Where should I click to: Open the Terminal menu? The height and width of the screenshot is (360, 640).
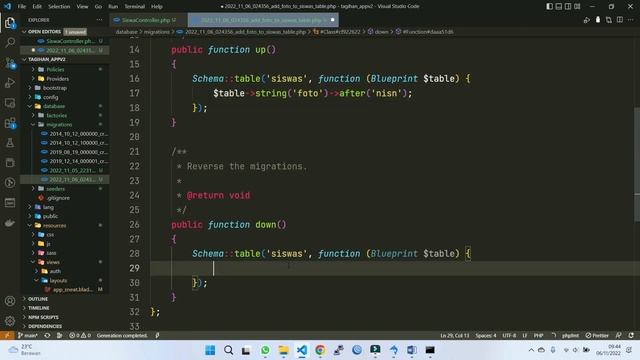pos(134,7)
